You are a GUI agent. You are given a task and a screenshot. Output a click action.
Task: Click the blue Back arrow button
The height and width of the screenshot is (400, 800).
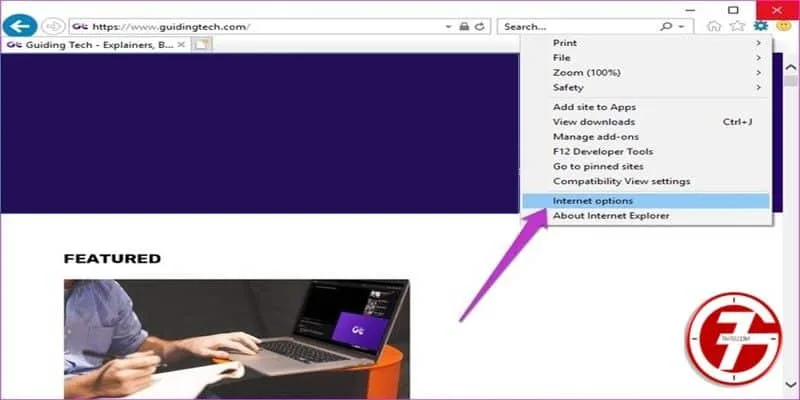20,26
